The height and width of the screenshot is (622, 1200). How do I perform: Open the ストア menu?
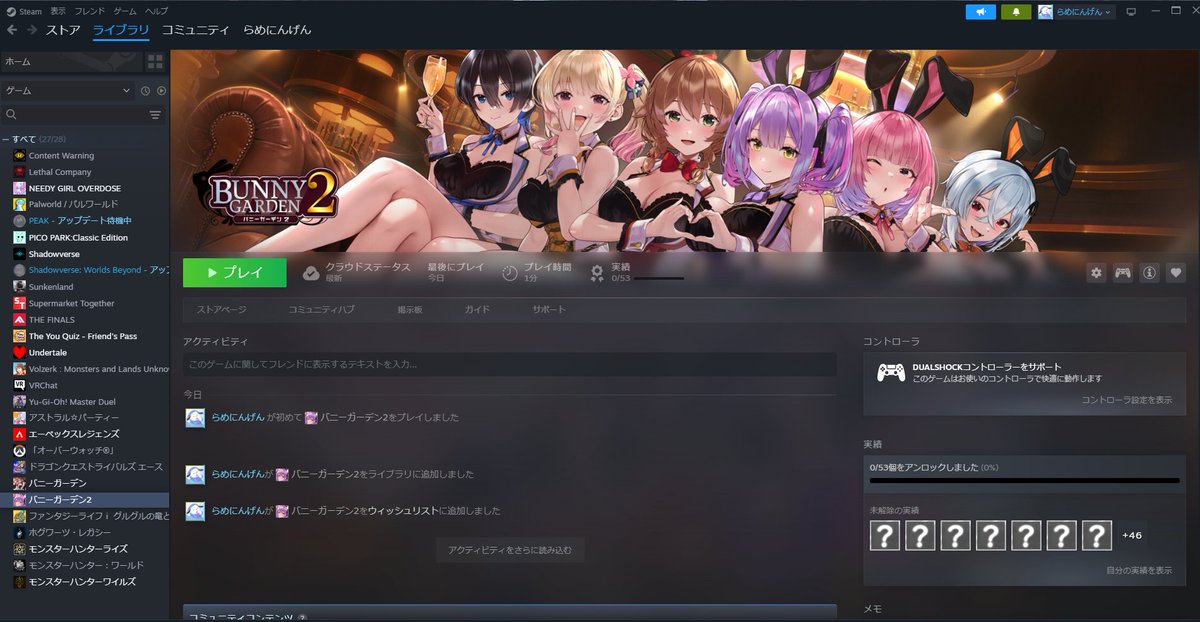pyautogui.click(x=64, y=30)
